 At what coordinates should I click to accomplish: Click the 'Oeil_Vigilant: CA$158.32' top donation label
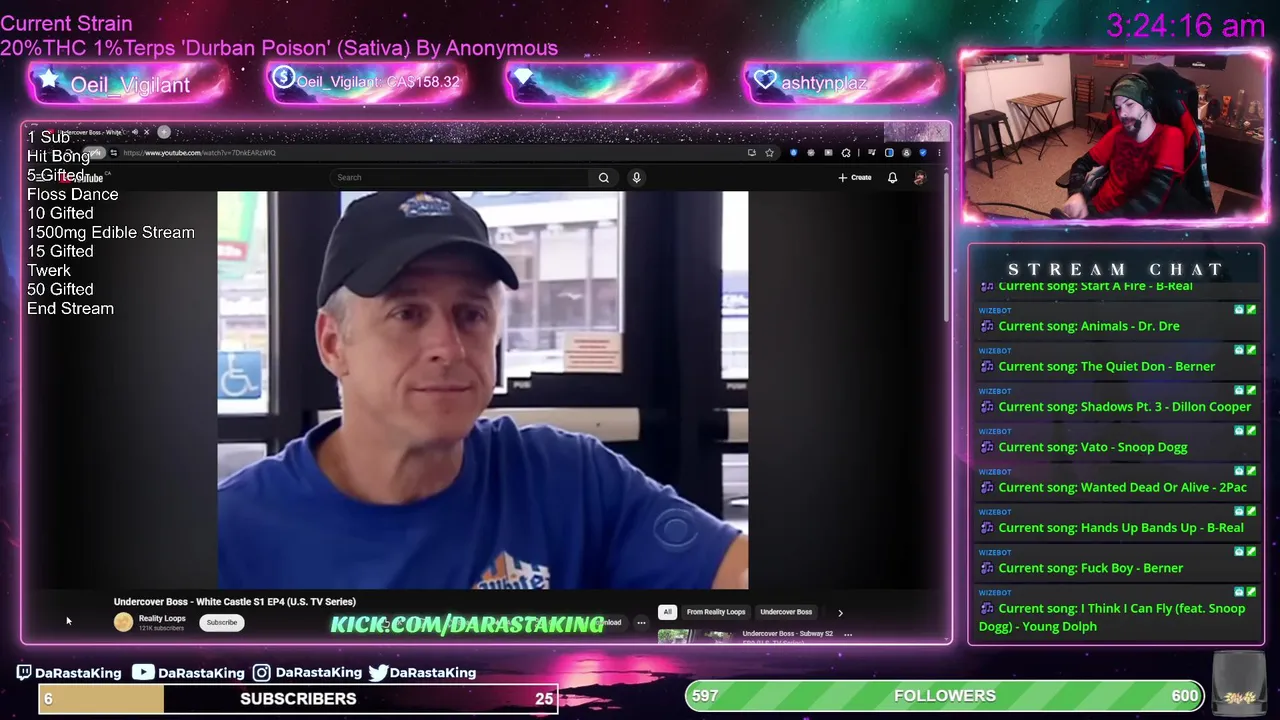378,82
